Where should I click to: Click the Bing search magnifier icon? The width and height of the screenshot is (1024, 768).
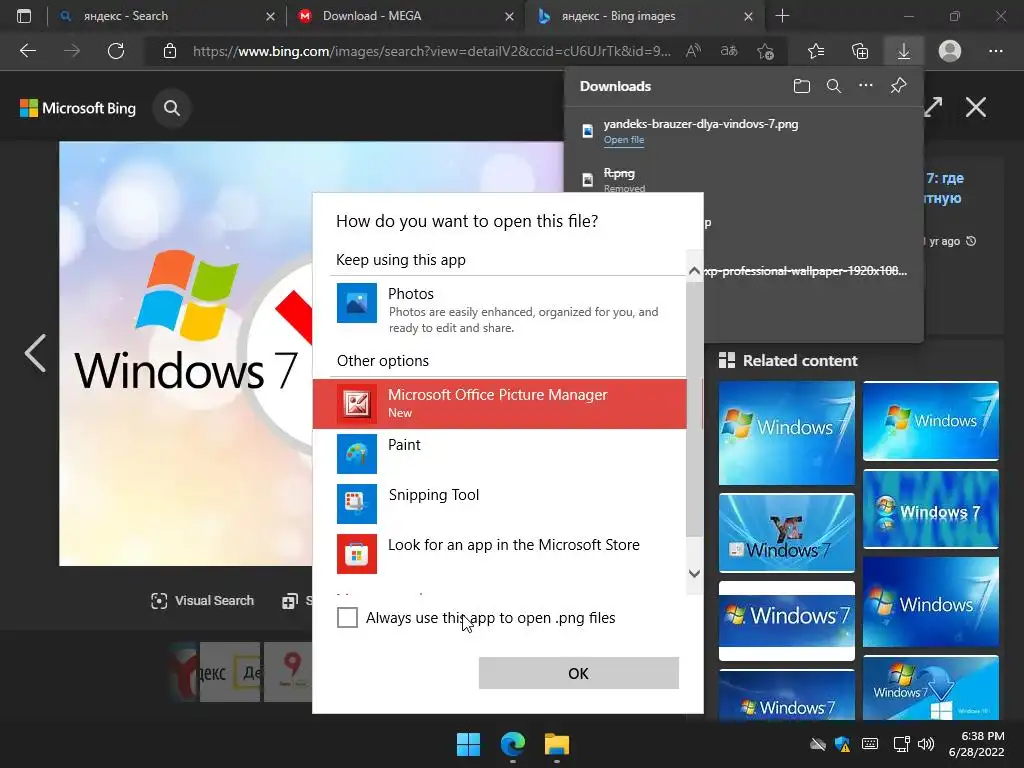click(172, 108)
